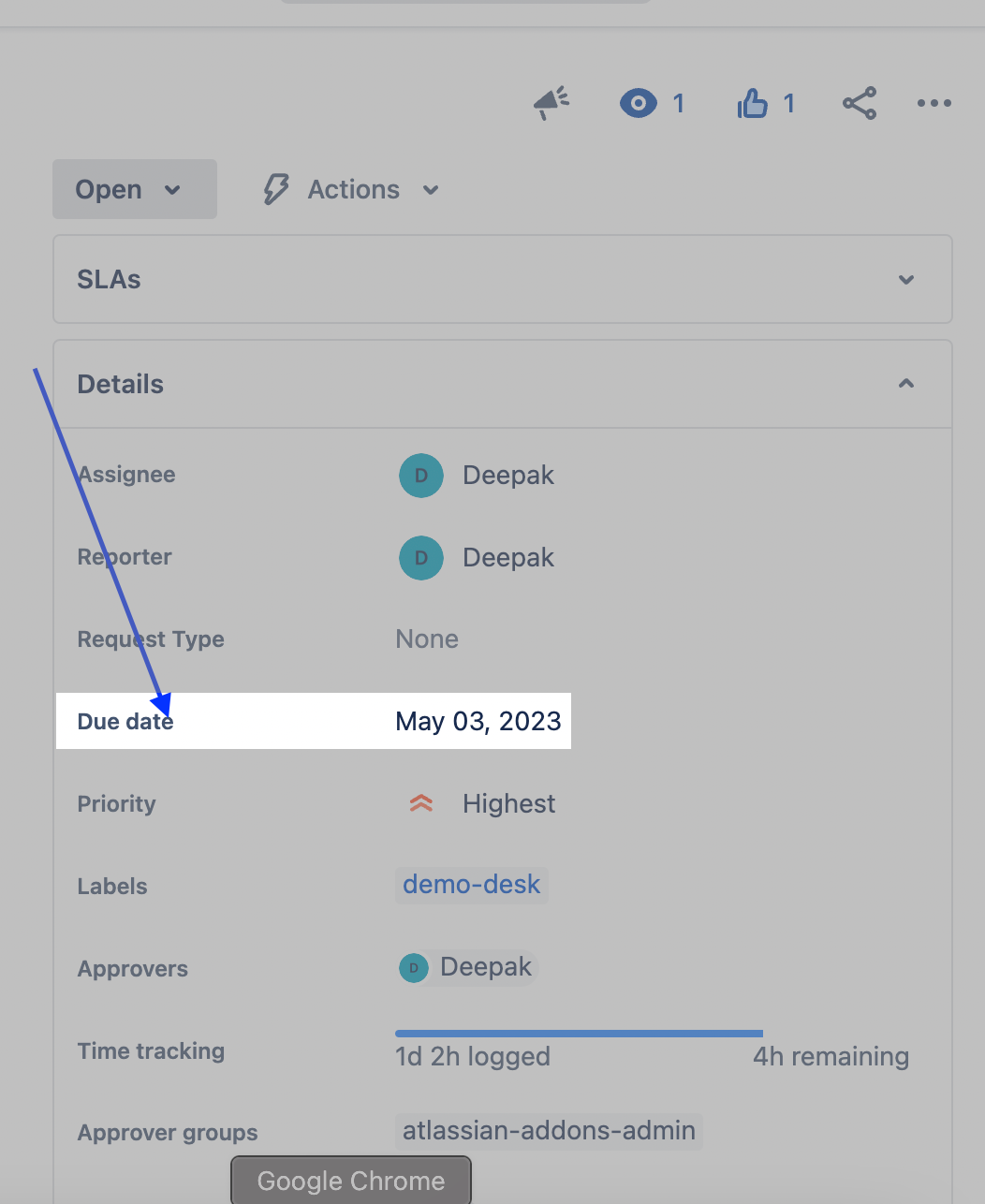Click the Highest priority arrows icon

click(421, 803)
